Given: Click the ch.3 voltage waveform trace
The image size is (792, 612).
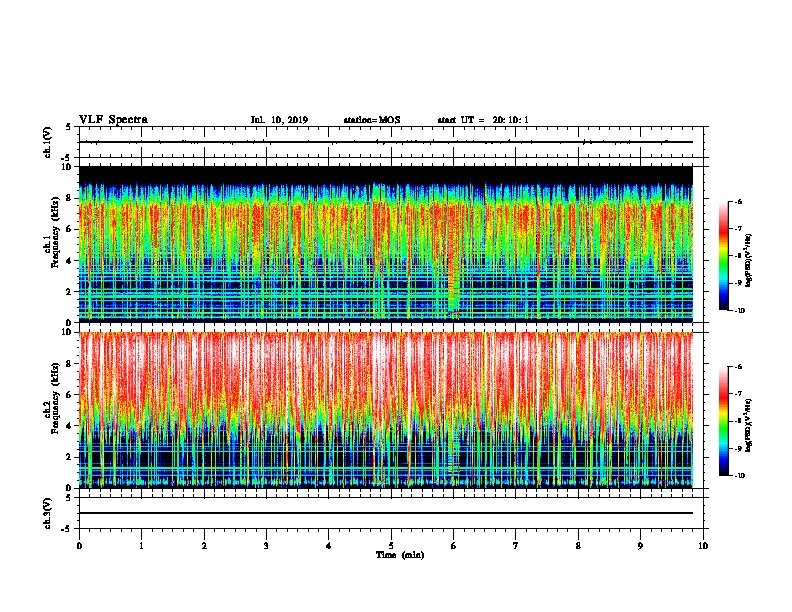Looking at the screenshot, I should pos(386,513).
